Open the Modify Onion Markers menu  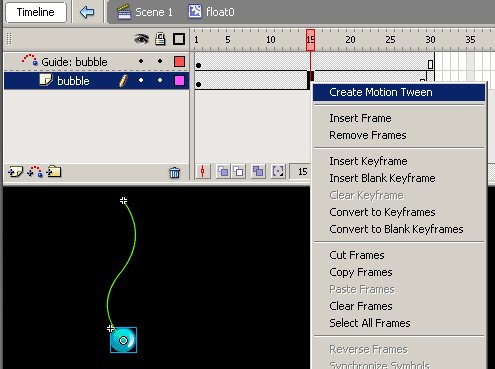tap(278, 172)
